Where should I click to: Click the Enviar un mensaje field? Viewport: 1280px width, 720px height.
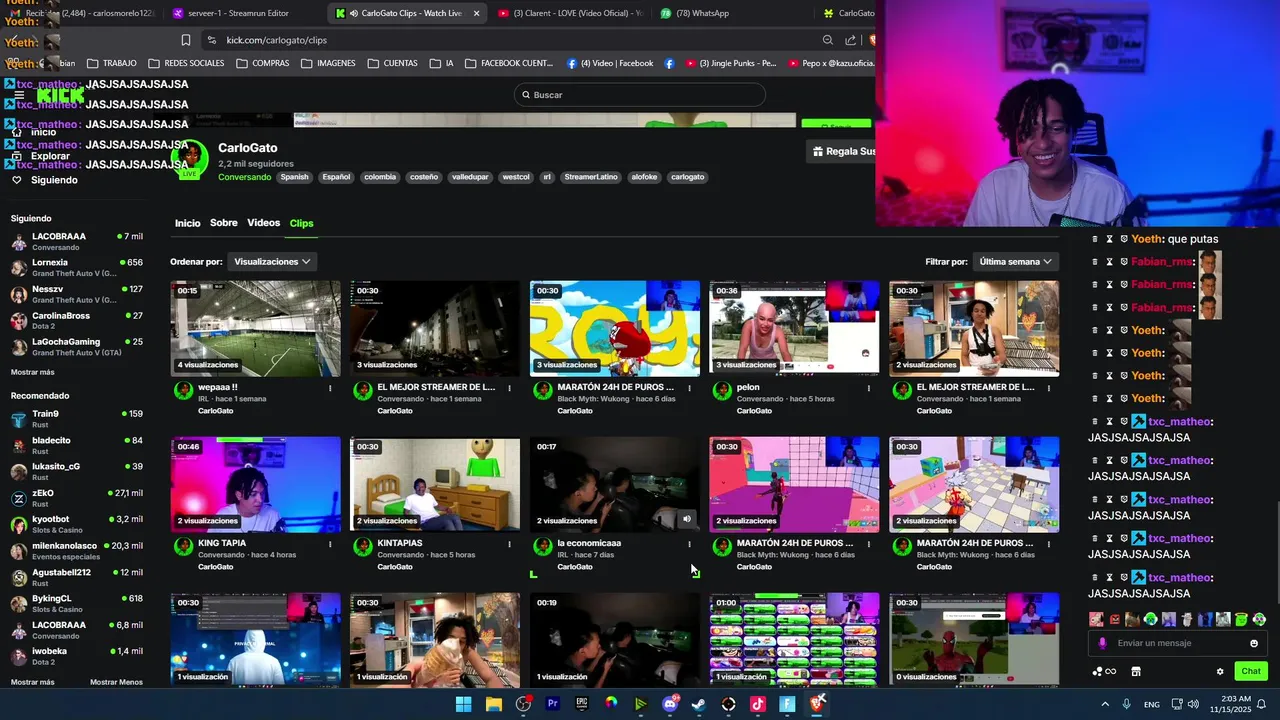click(1178, 643)
